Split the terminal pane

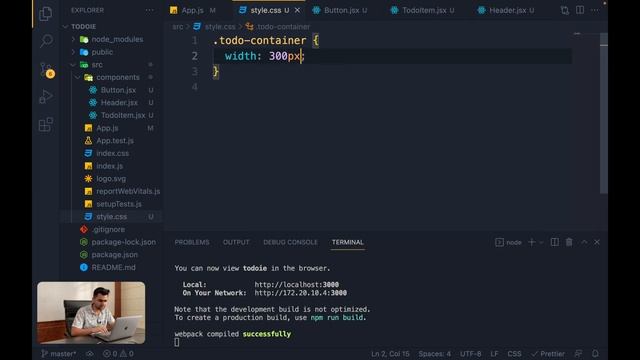(x=554, y=242)
